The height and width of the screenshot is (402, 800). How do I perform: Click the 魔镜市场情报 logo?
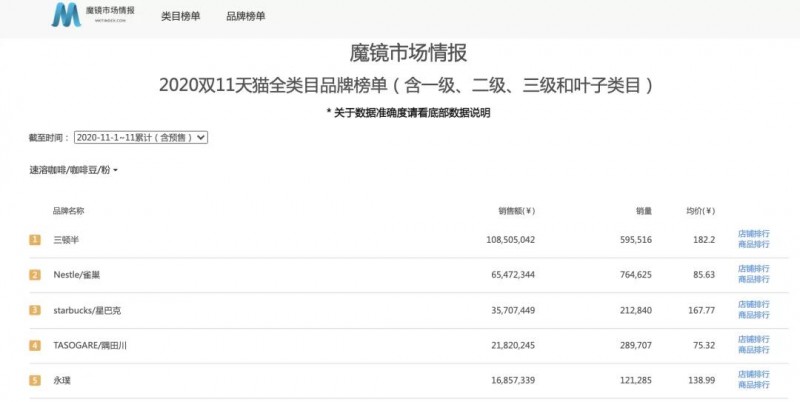(93, 15)
